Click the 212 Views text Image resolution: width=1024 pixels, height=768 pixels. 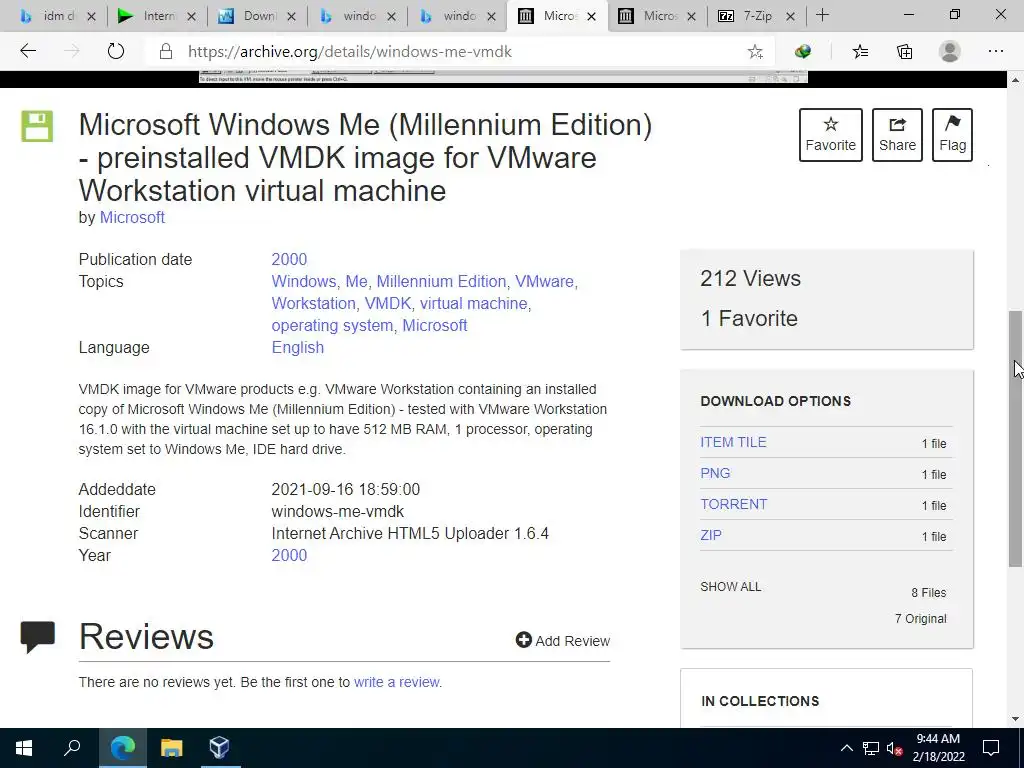tap(750, 278)
